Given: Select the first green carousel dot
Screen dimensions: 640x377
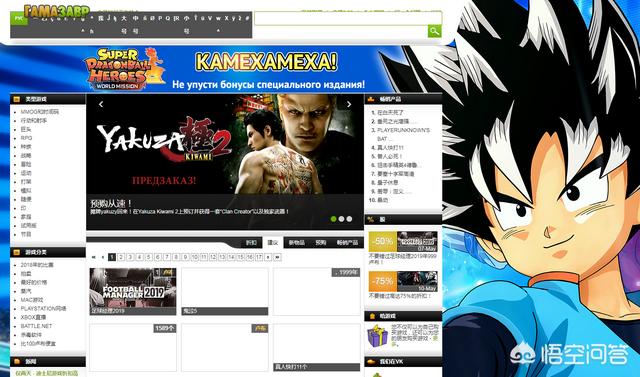Looking at the screenshot, I should [333, 219].
